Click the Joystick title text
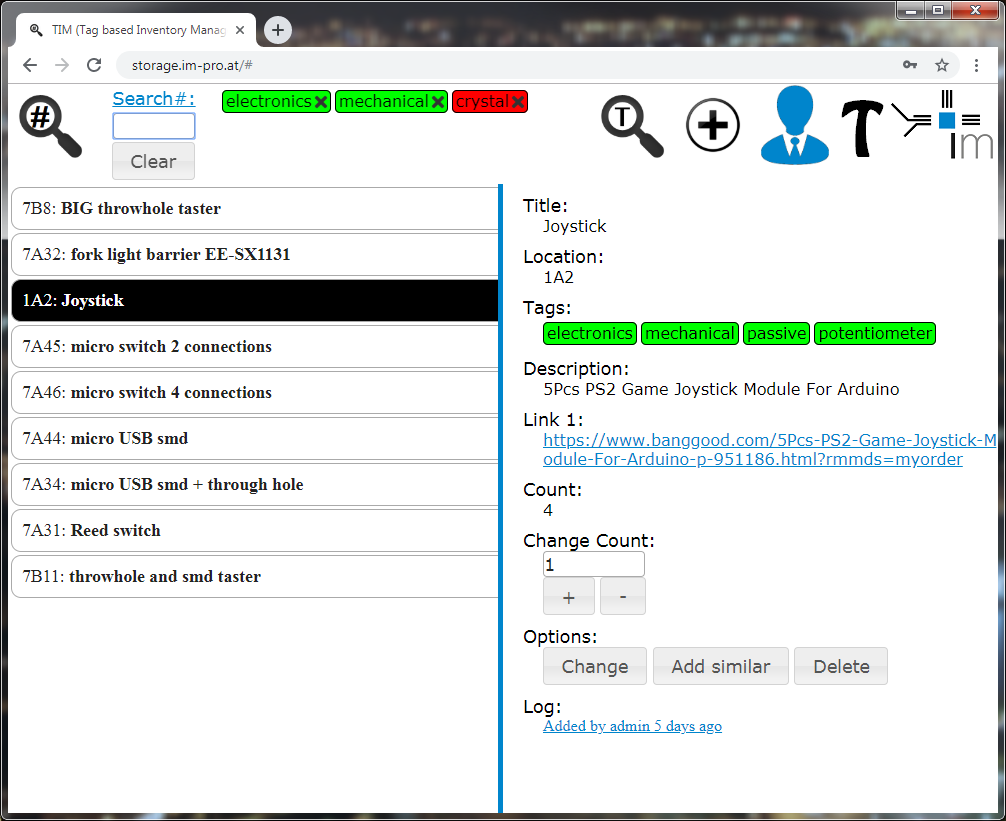The image size is (1006, 821). 574,226
